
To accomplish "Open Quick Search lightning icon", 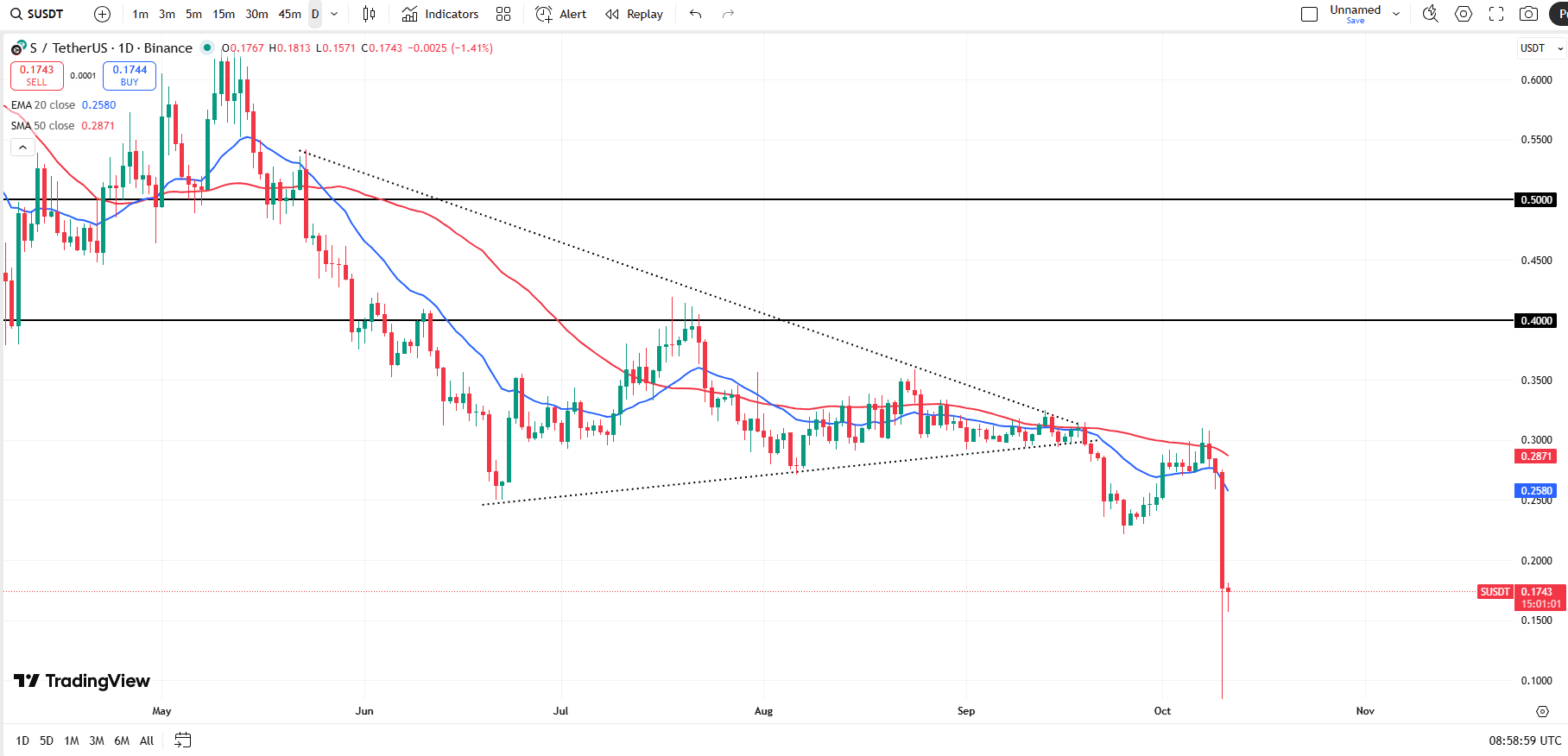I will coord(1430,14).
